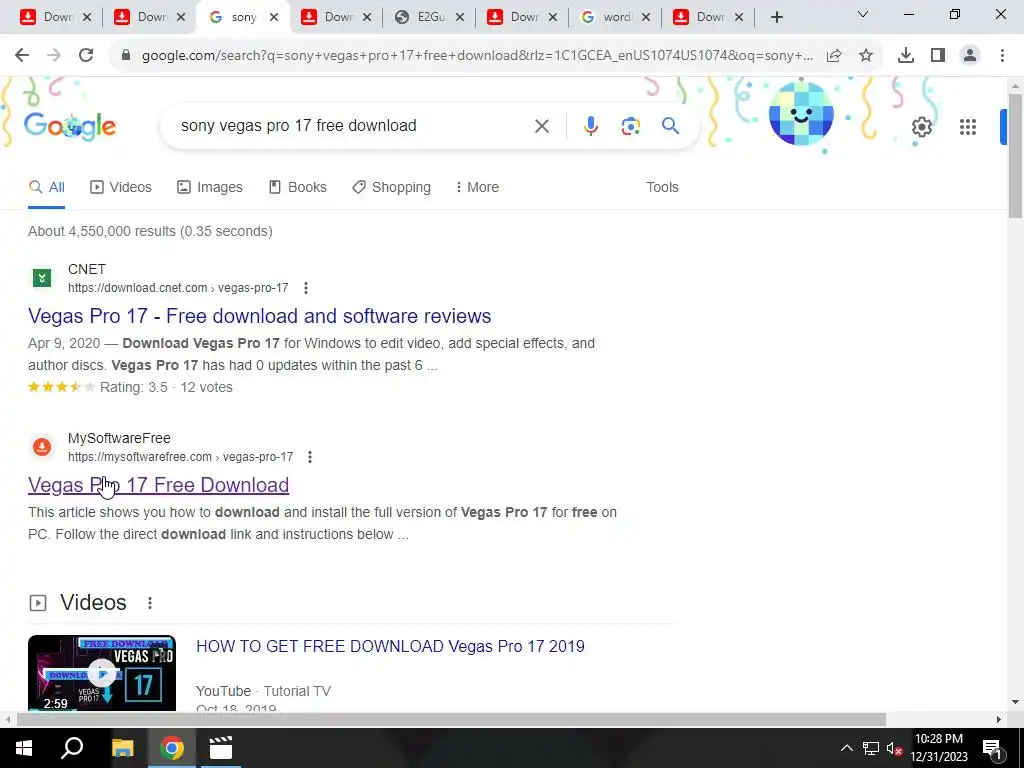Click CNET site URL breadcrumb
1024x768 pixels.
178,288
